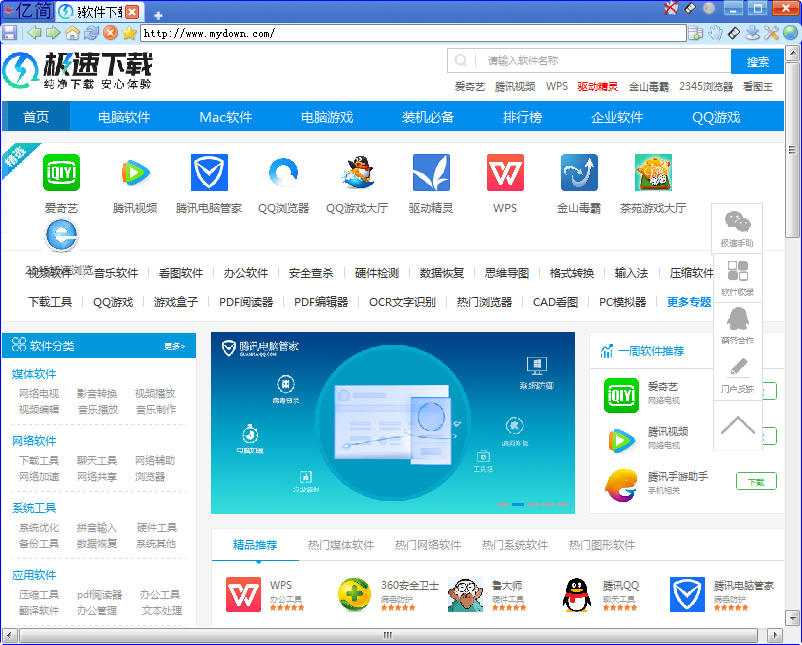The image size is (802, 645).
Task: Click the horizontal scrollbar right arrow
Action: point(776,635)
